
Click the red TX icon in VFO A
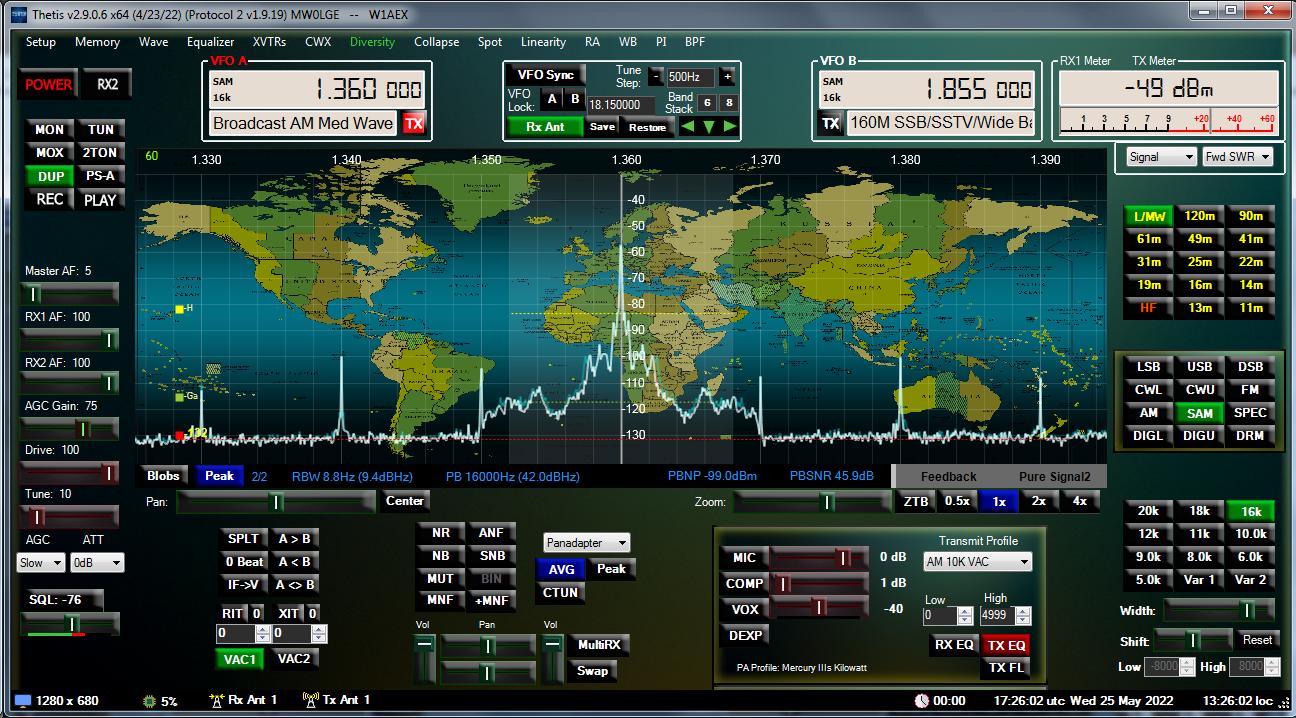[x=413, y=124]
